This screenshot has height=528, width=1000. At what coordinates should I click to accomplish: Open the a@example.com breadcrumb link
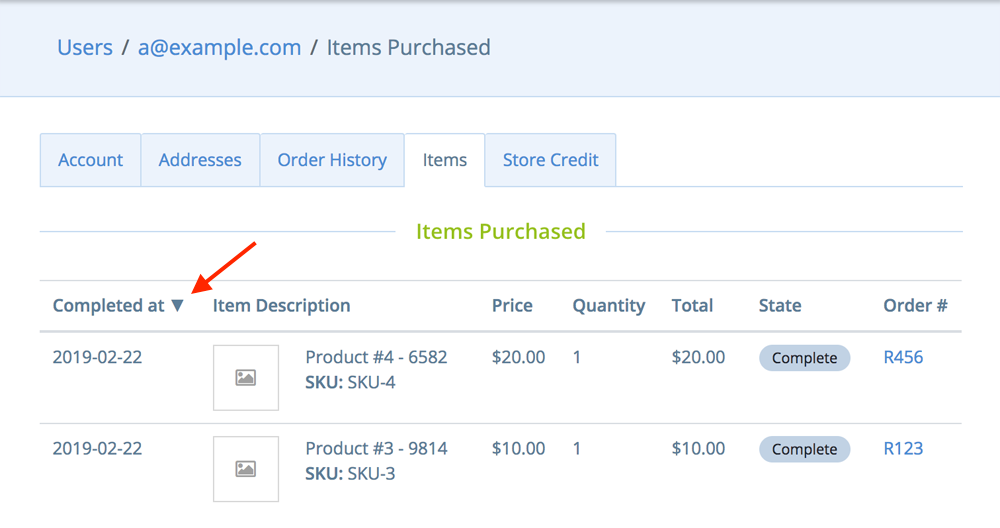click(x=219, y=47)
